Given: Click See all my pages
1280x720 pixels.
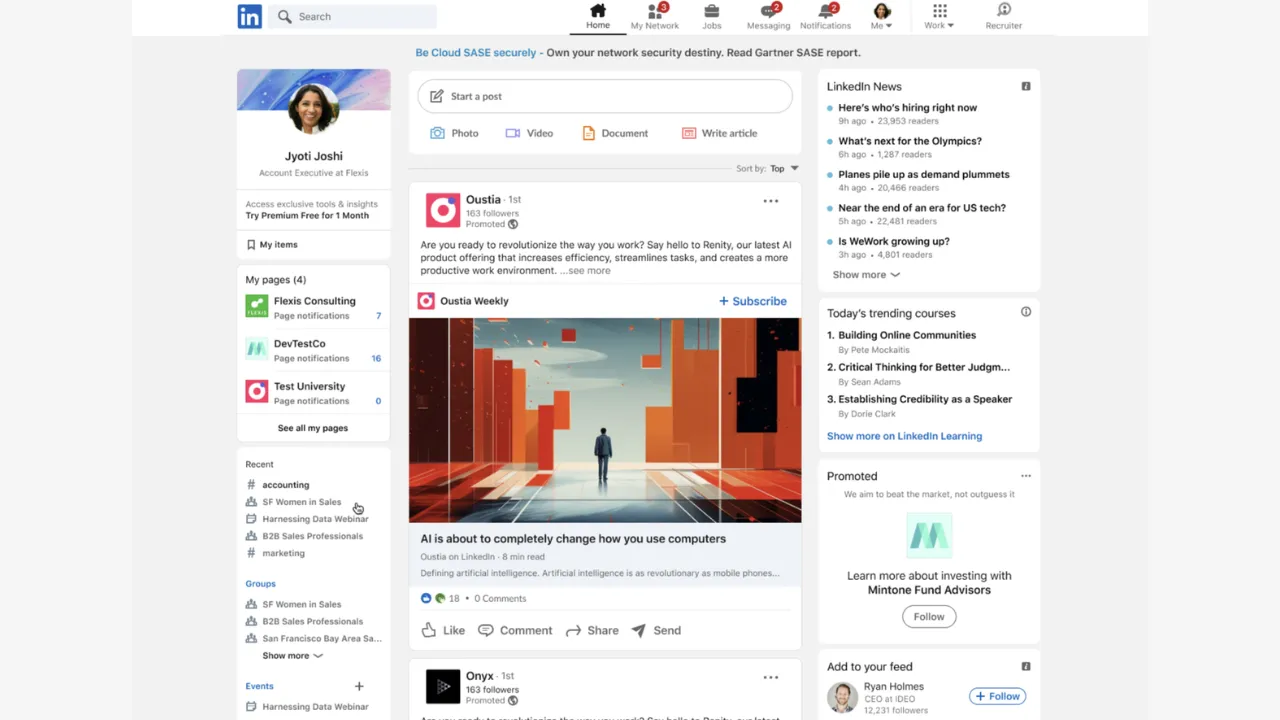Looking at the screenshot, I should click(313, 428).
